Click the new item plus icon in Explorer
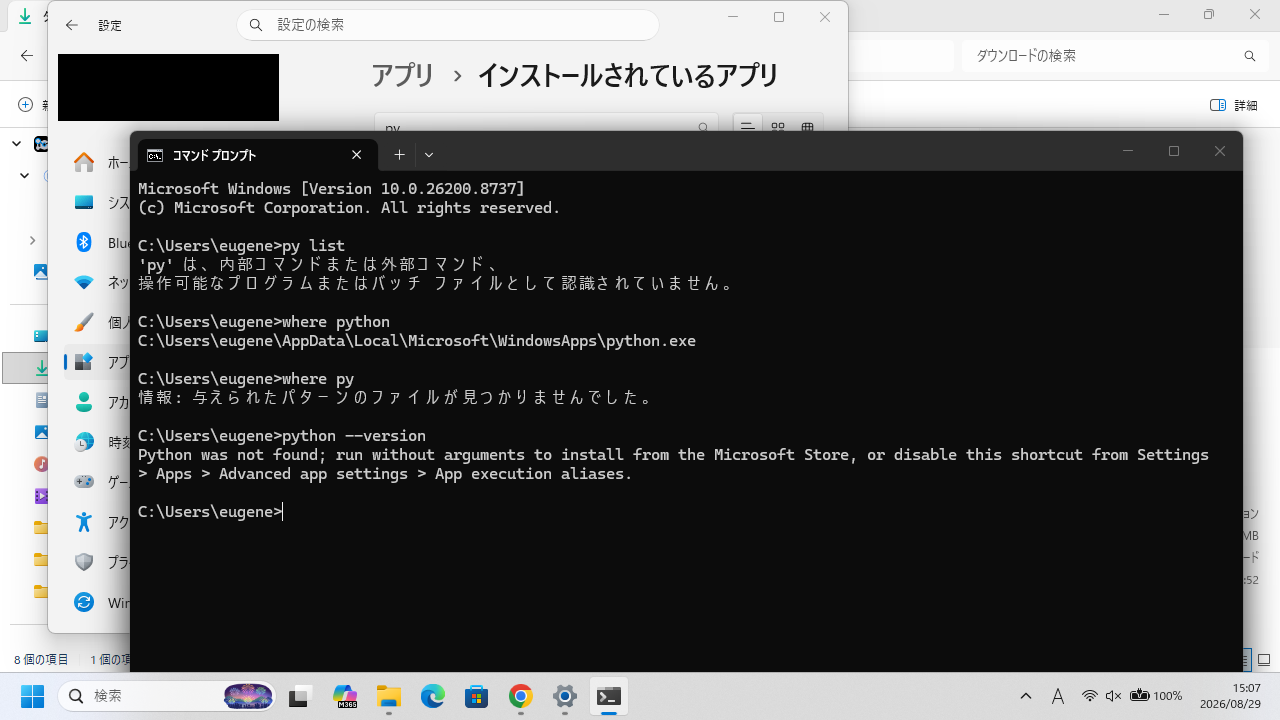This screenshot has width=1280, height=720. 26,105
